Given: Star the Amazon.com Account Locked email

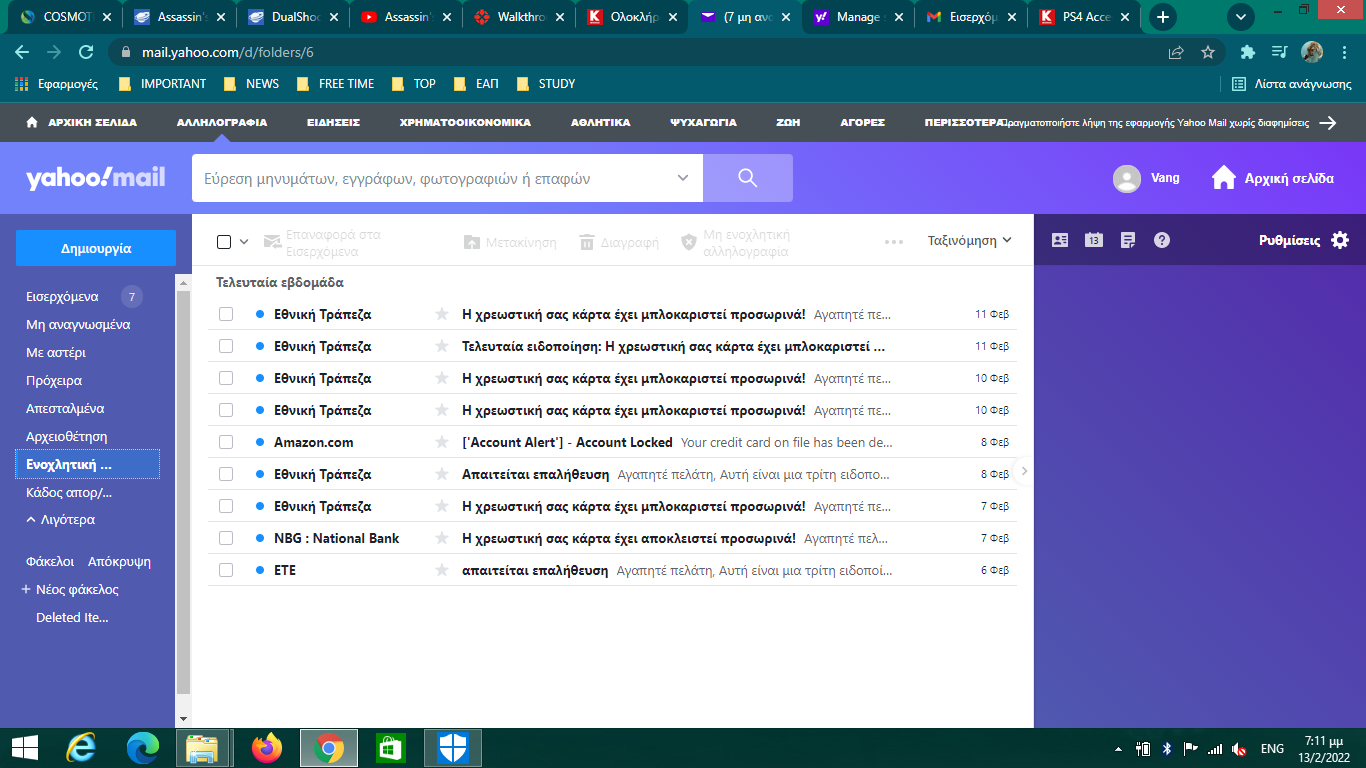Looking at the screenshot, I should click(x=442, y=442).
